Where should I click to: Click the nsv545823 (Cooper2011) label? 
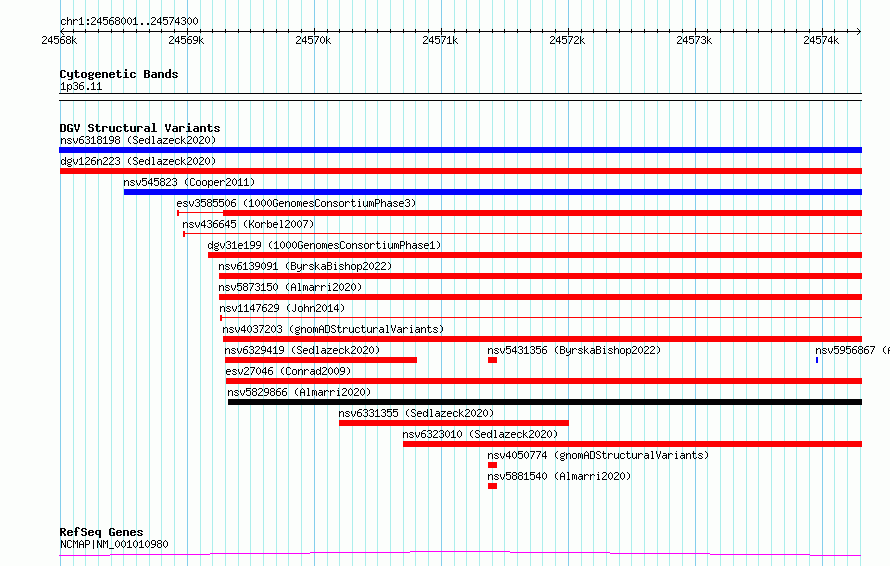[189, 182]
